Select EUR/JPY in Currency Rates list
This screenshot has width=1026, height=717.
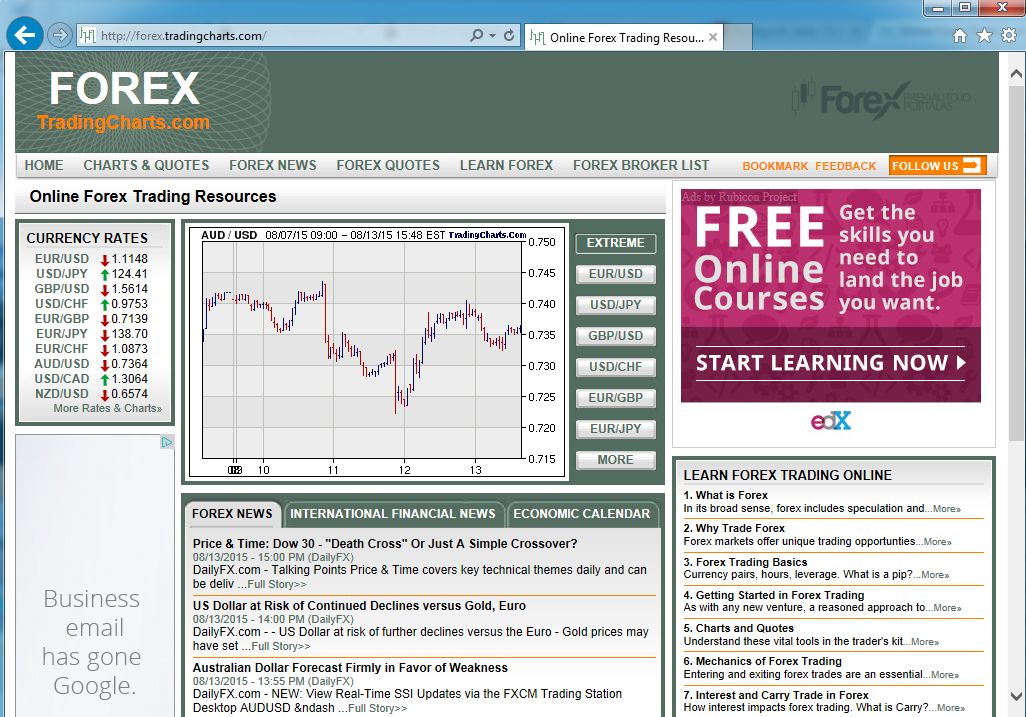coord(62,334)
